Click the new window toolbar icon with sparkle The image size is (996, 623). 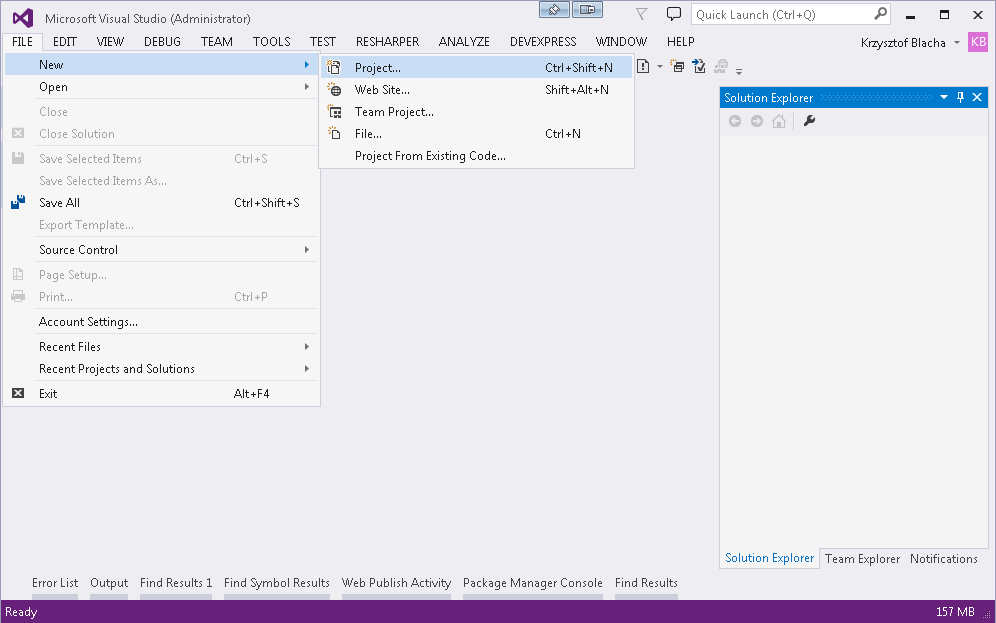[678, 66]
